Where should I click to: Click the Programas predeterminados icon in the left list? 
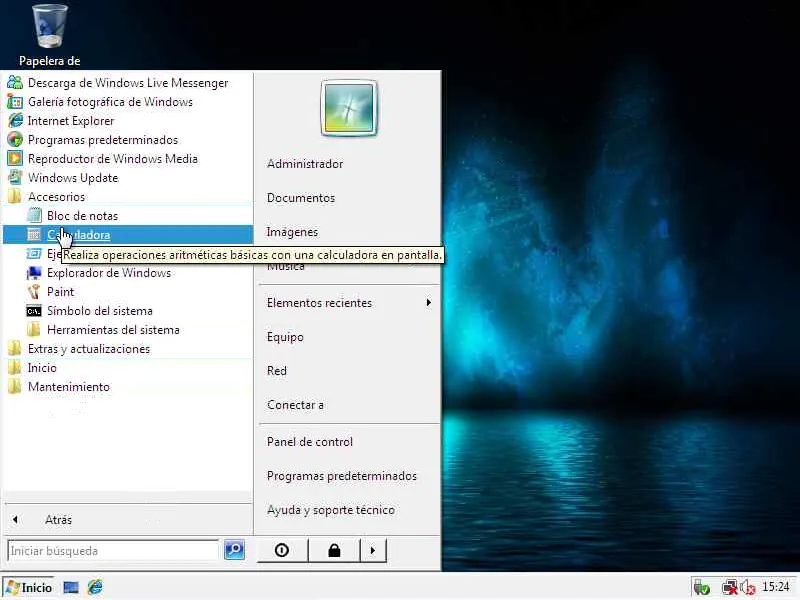click(x=15, y=139)
